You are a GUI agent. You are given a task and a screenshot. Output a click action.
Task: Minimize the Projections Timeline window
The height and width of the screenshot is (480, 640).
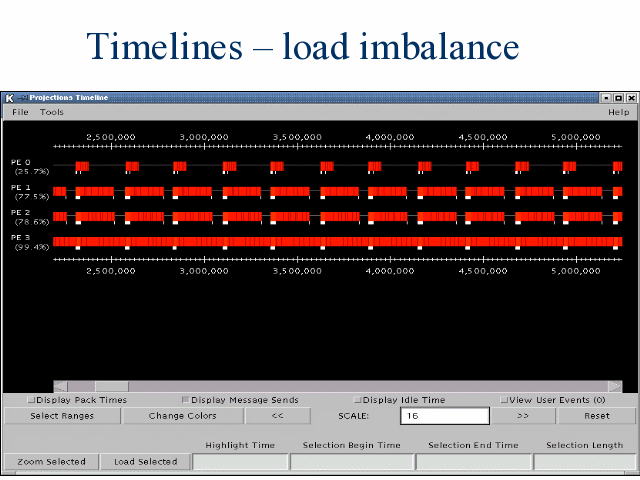click(606, 98)
